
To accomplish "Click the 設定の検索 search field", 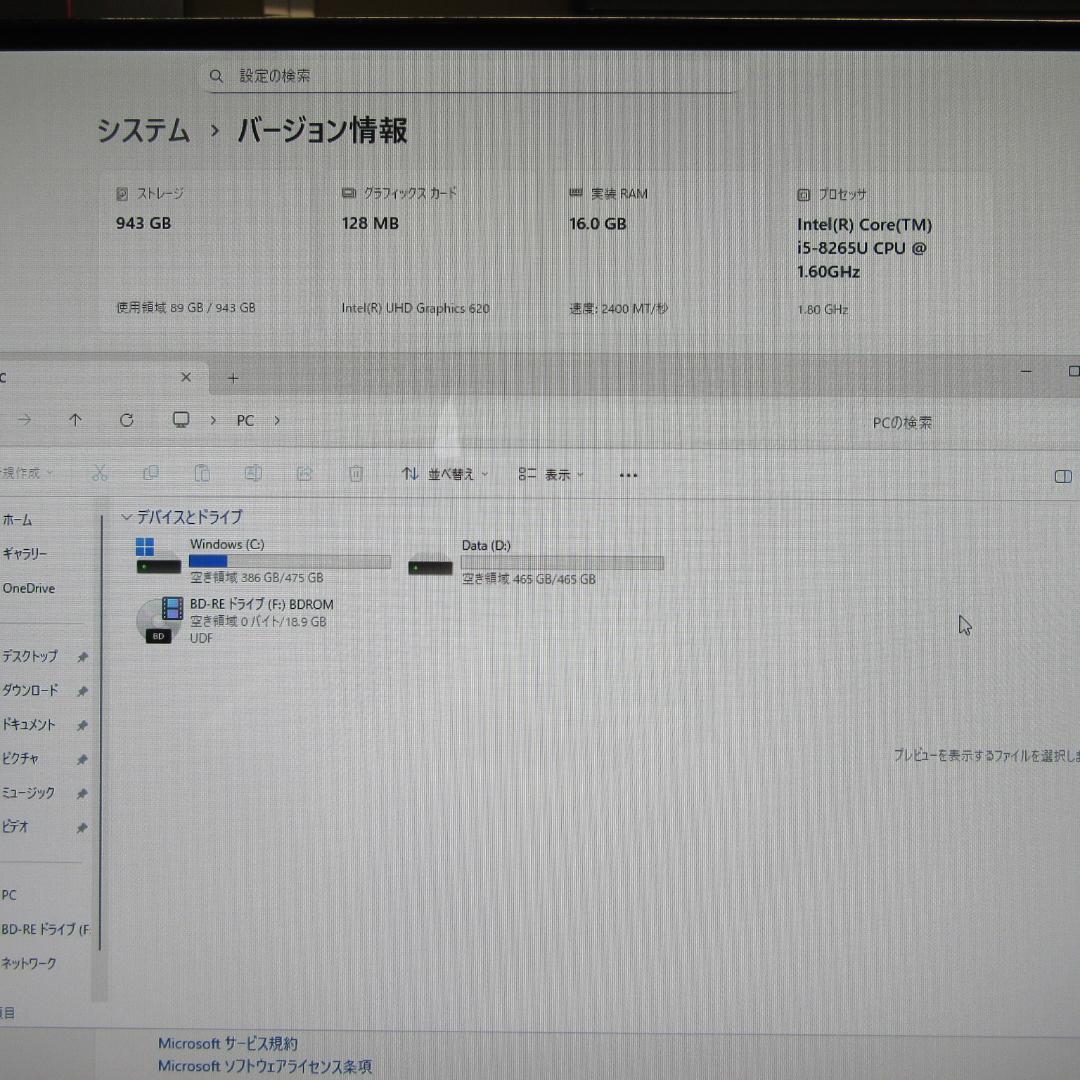I will click(x=465, y=75).
